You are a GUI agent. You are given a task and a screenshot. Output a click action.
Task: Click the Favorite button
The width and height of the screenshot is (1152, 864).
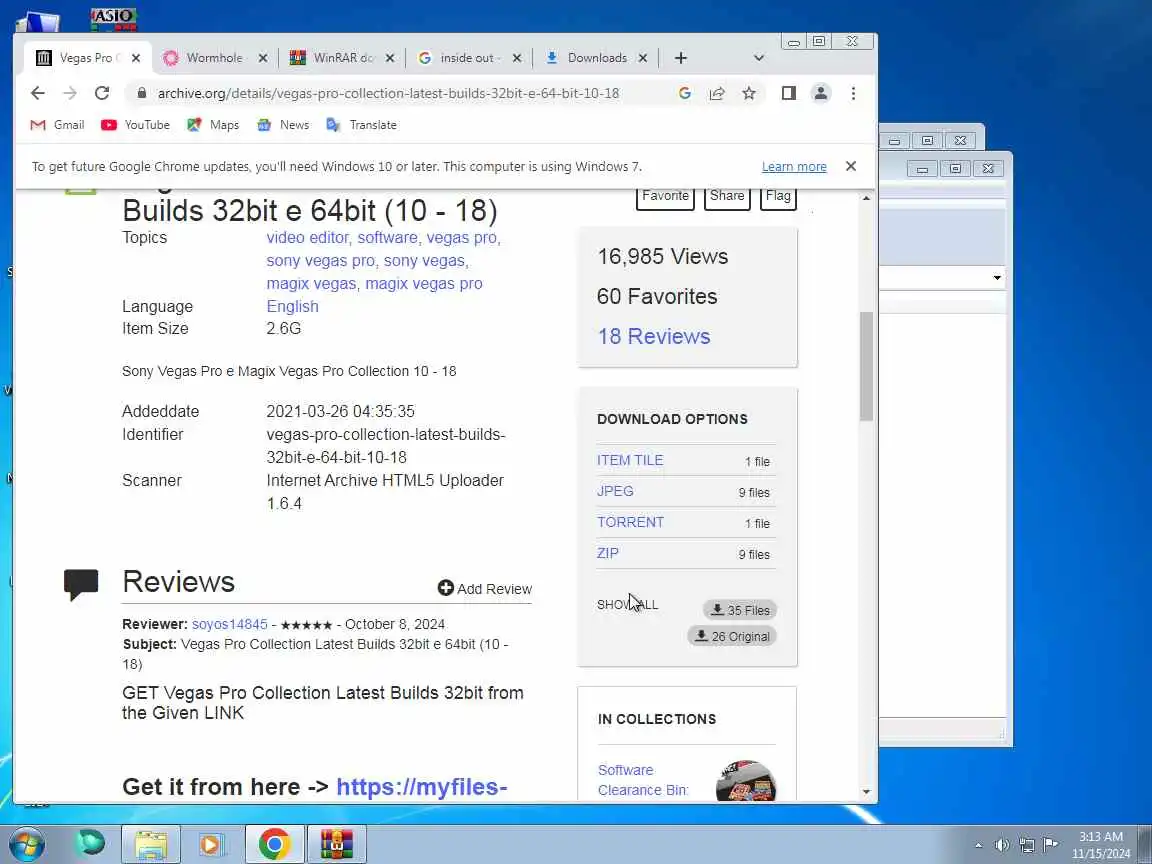(x=665, y=197)
